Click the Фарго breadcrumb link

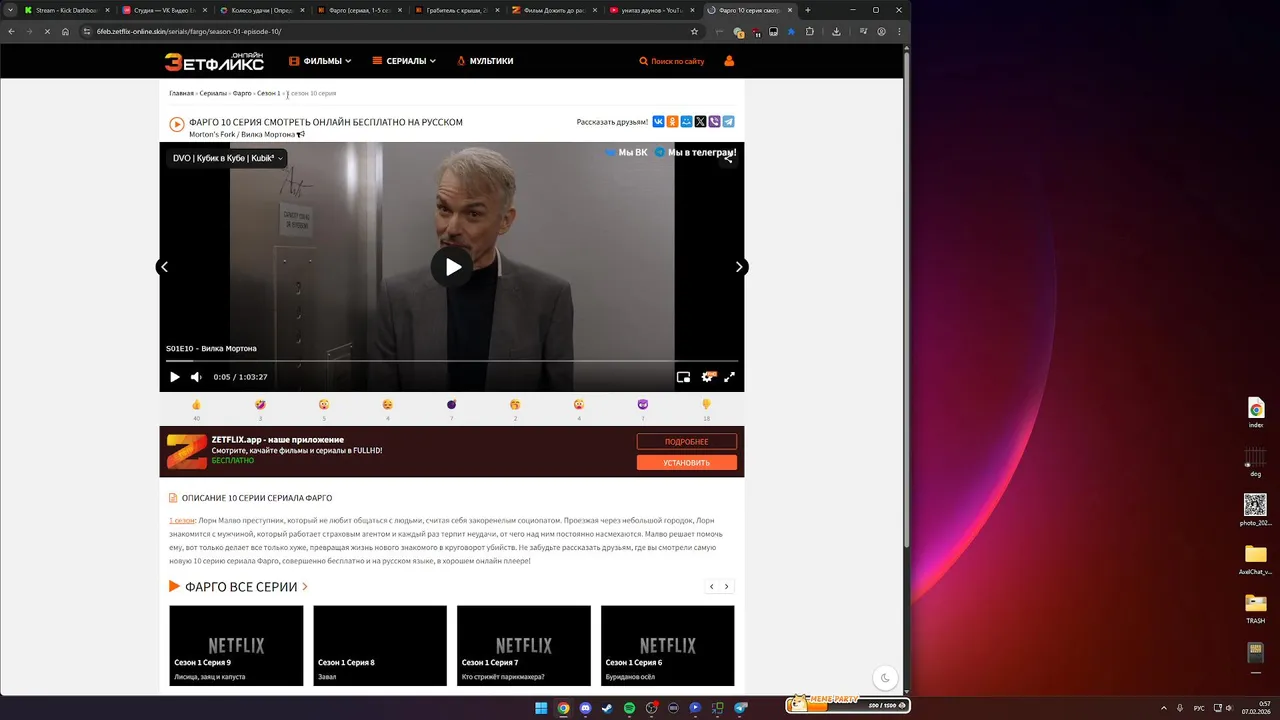tap(242, 93)
